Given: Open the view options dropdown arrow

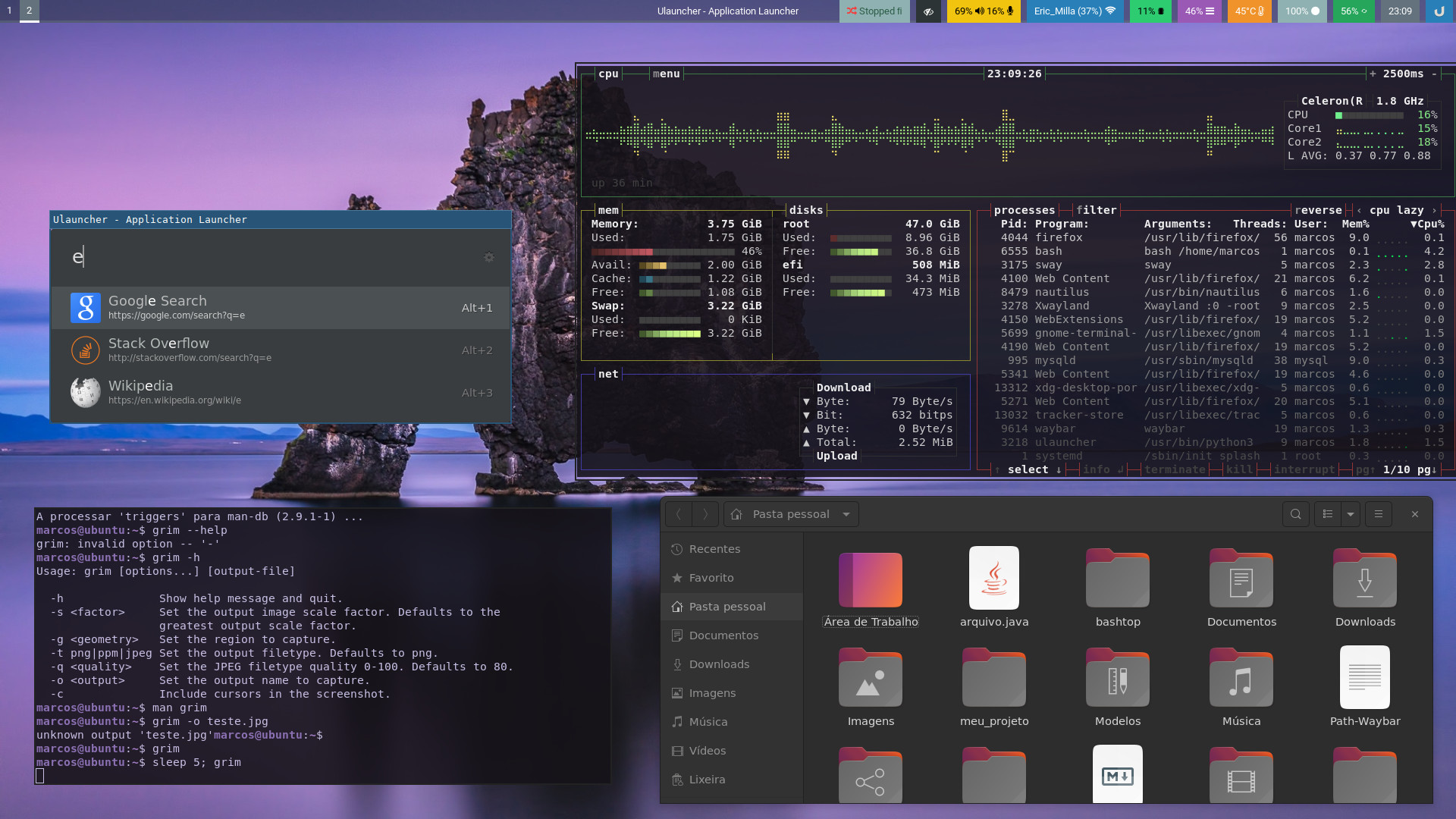Looking at the screenshot, I should coord(1351,514).
